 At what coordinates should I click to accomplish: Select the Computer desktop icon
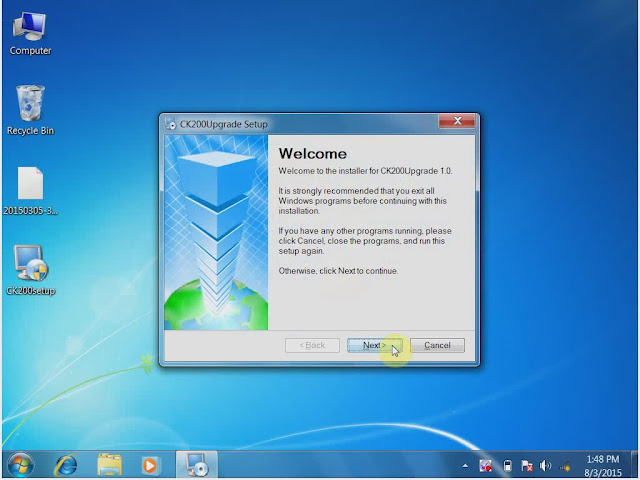30,33
